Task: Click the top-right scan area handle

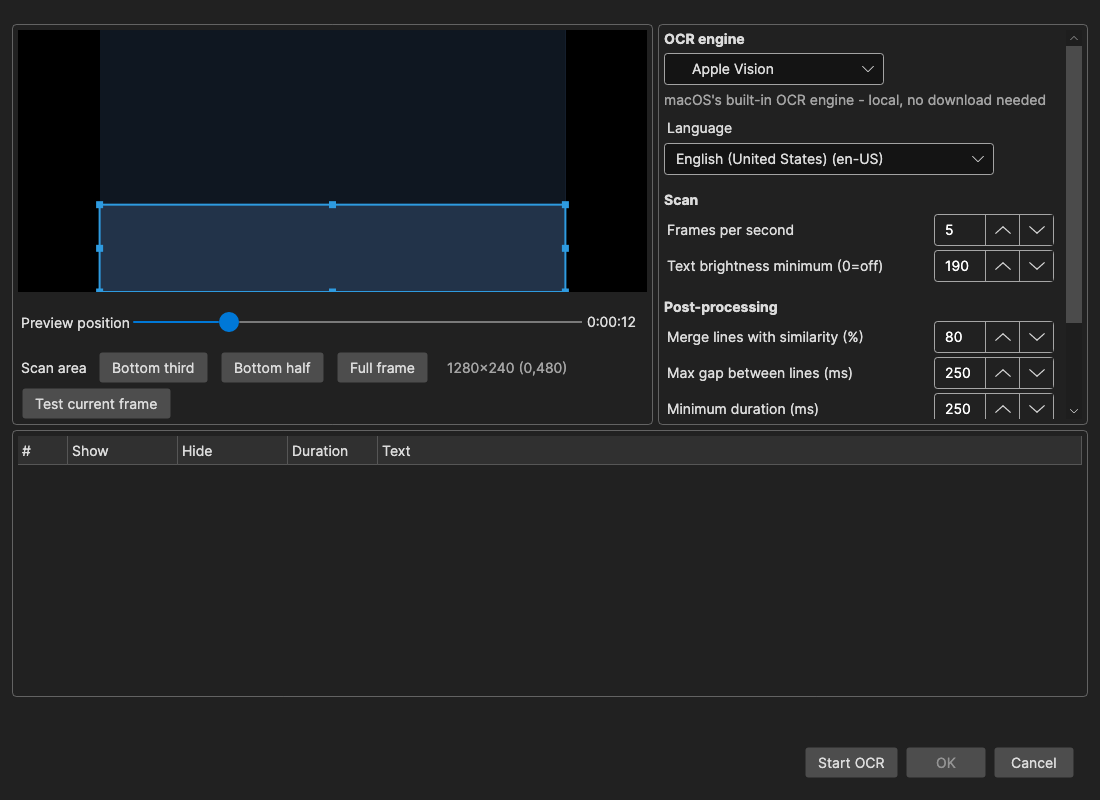Action: click(x=565, y=205)
